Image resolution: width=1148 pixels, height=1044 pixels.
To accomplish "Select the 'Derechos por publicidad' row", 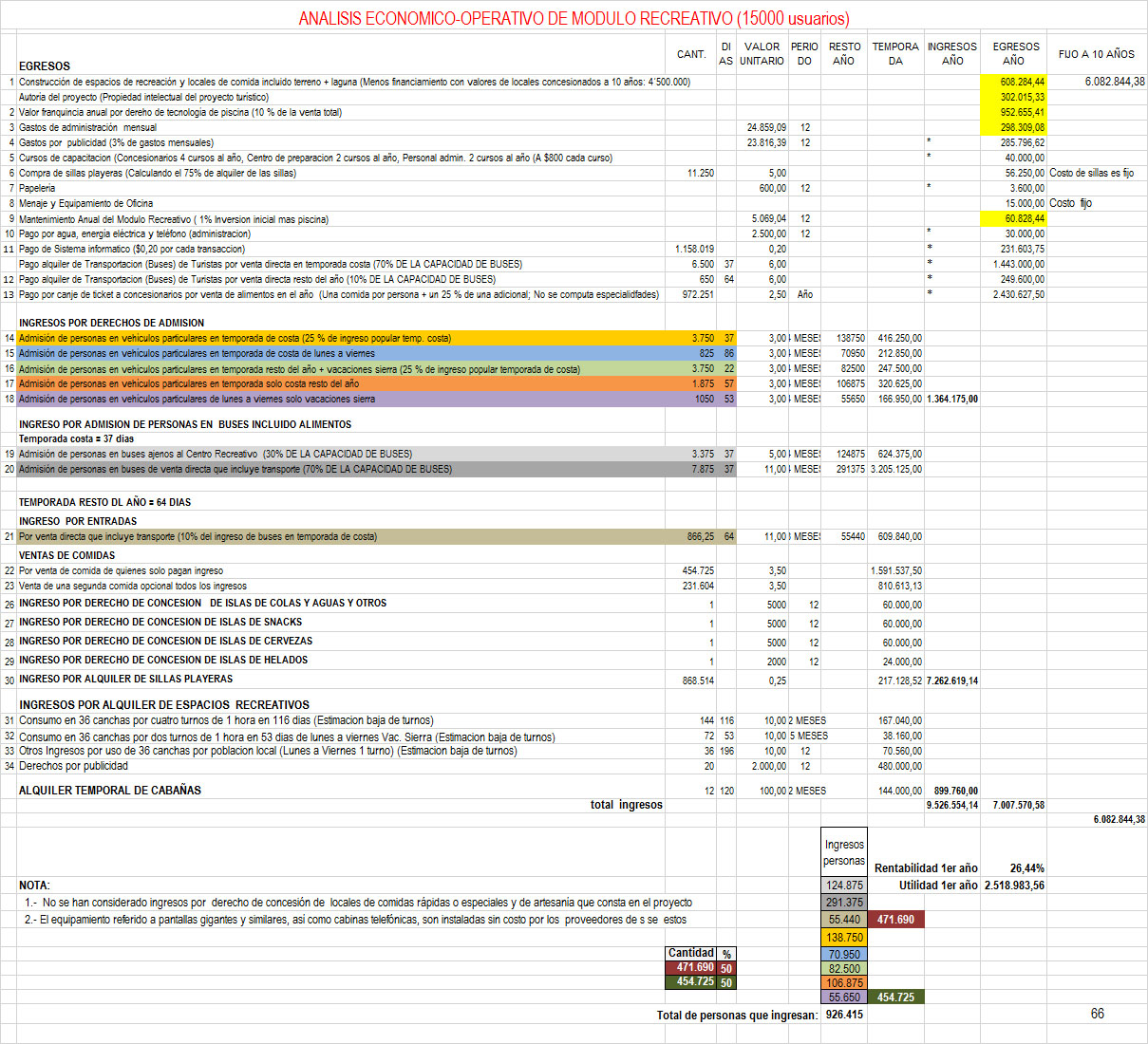I will [73, 766].
